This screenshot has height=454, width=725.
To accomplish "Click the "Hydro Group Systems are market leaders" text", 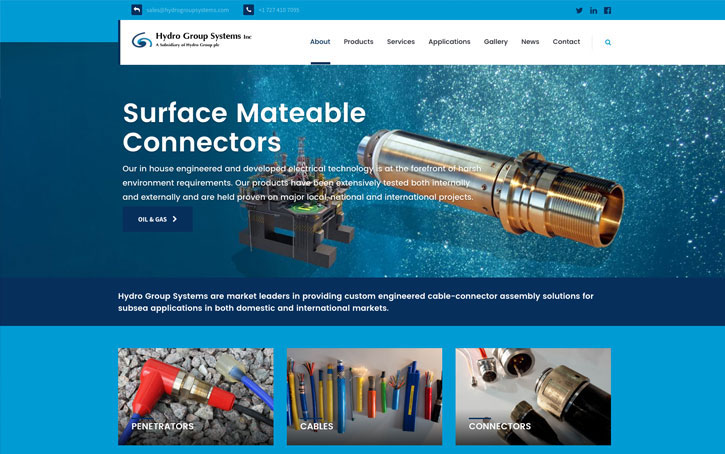I will tap(356, 302).
